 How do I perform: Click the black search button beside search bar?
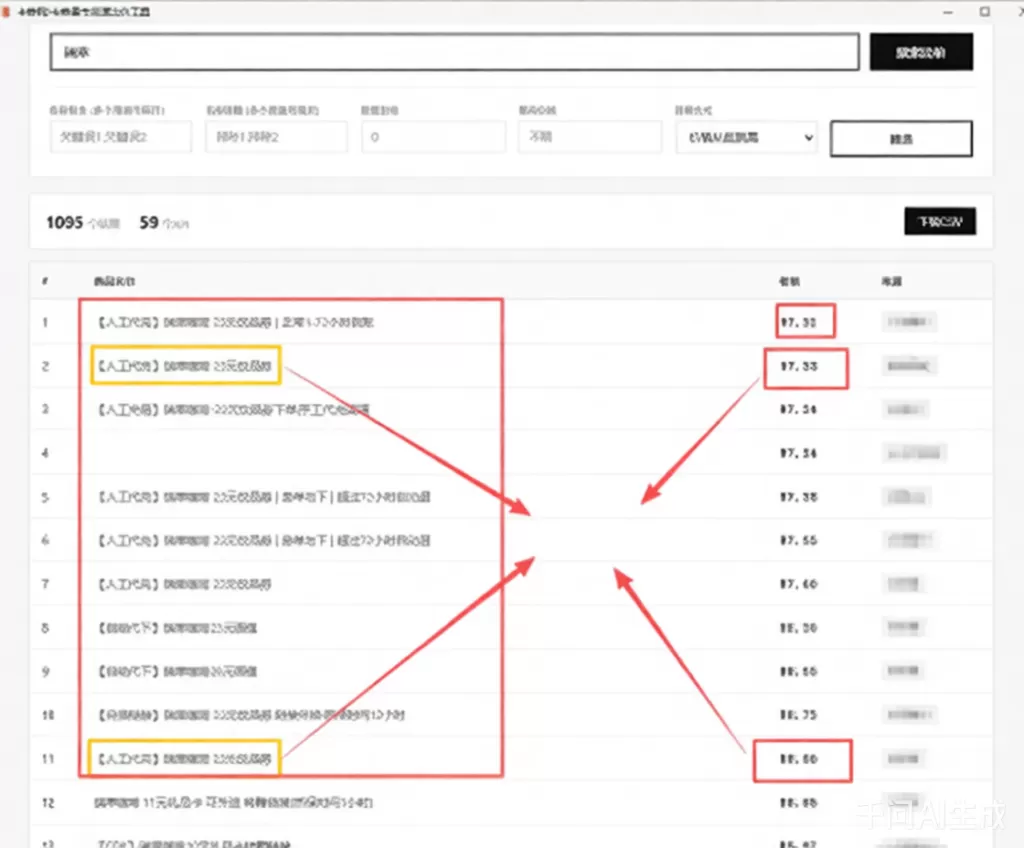click(x=921, y=53)
